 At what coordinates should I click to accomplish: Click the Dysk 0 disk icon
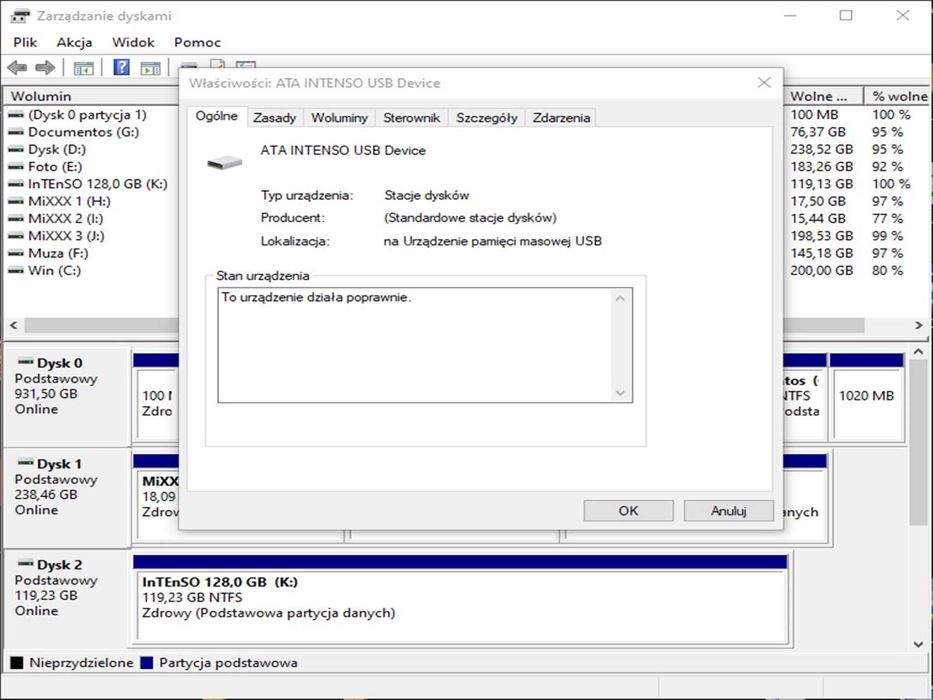coord(26,361)
